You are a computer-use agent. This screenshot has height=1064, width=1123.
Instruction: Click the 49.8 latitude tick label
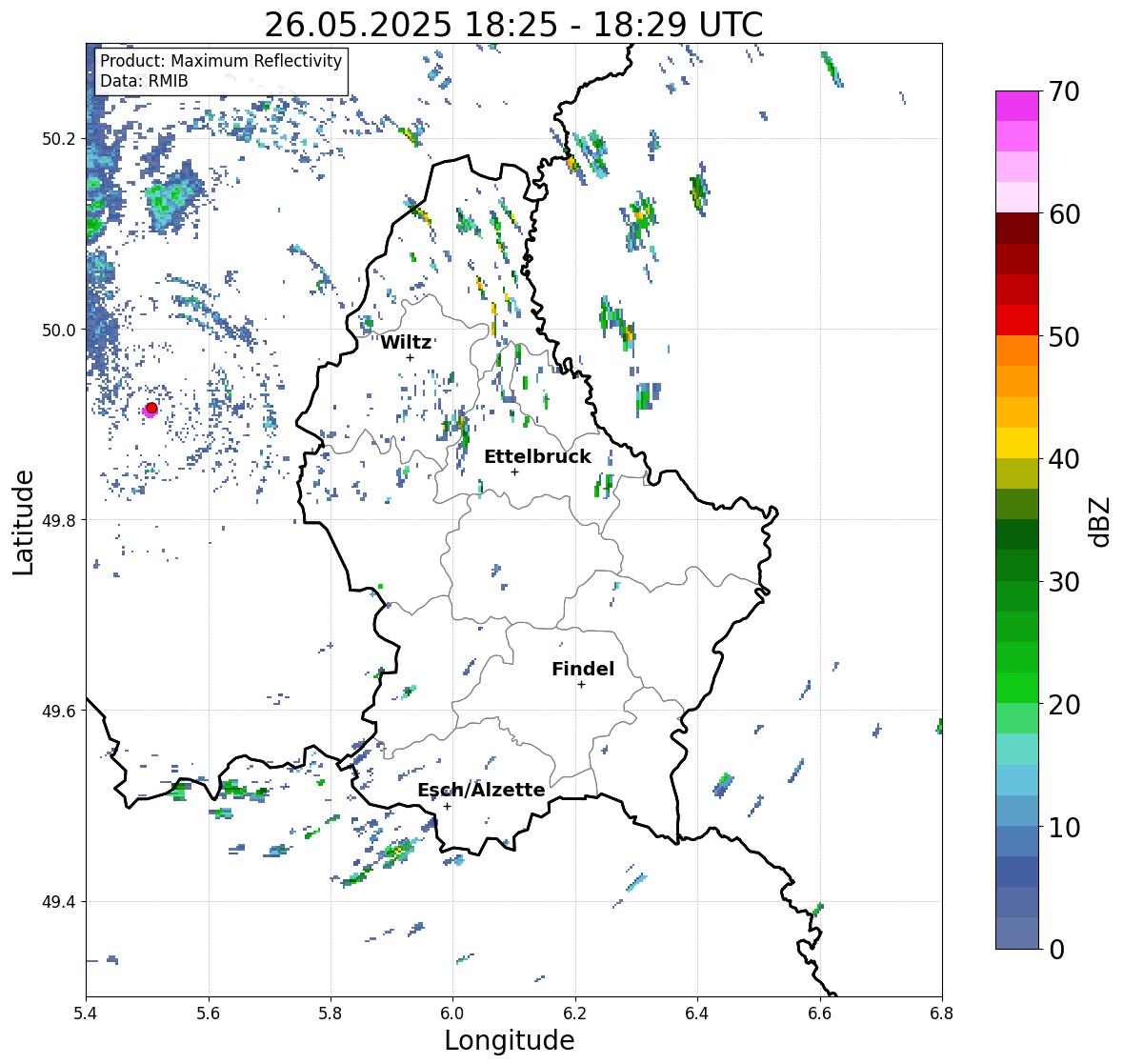[x=59, y=520]
